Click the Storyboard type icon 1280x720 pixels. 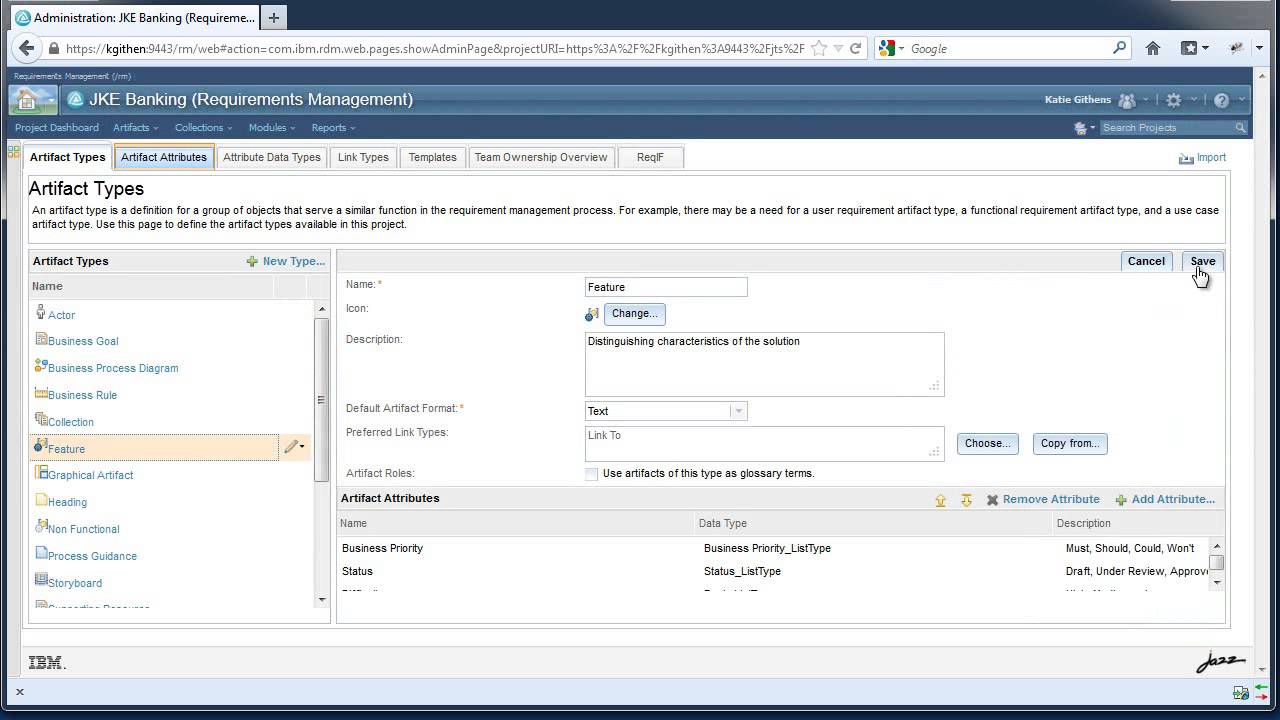[41, 581]
